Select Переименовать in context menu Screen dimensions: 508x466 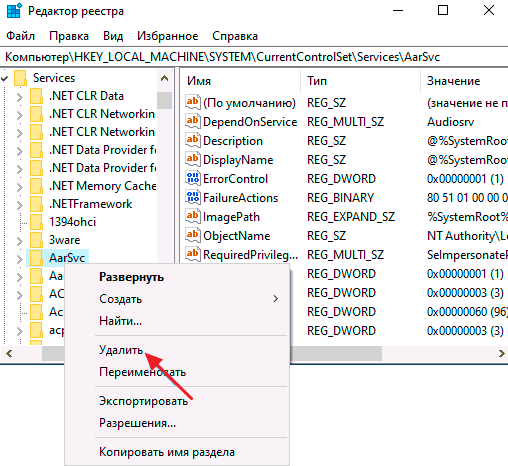(x=177, y=372)
